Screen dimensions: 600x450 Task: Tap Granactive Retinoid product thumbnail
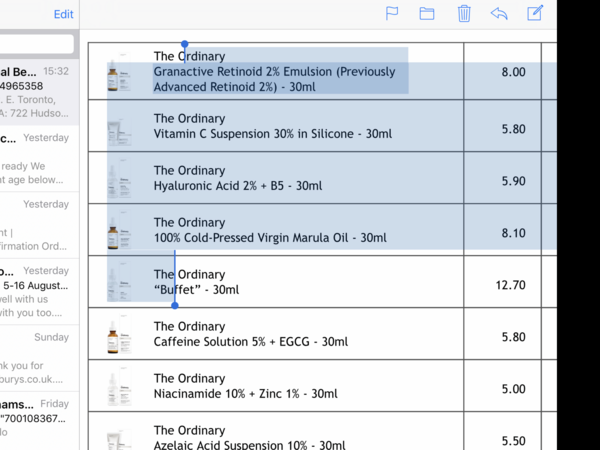tap(119, 72)
